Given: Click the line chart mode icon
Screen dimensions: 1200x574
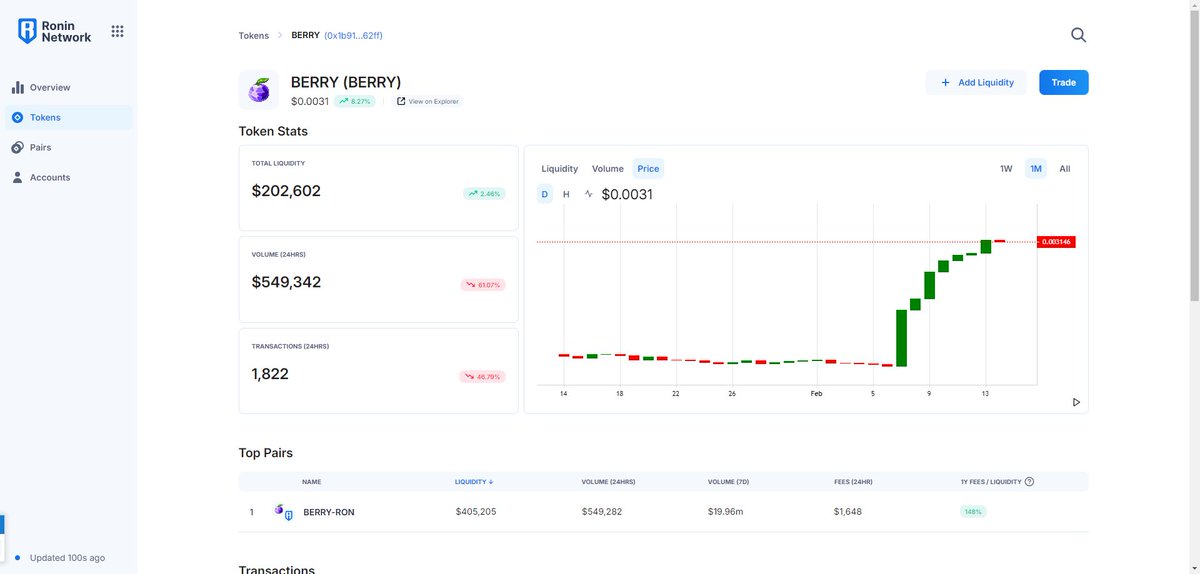Looking at the screenshot, I should (x=589, y=194).
